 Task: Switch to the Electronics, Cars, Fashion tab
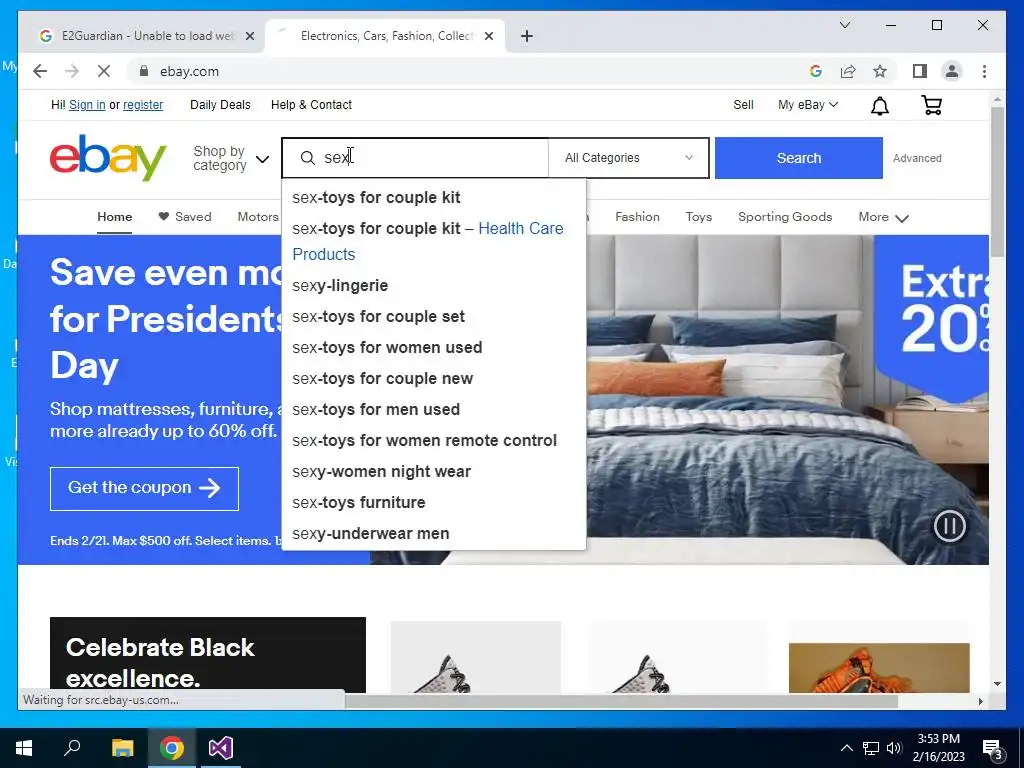[386, 36]
